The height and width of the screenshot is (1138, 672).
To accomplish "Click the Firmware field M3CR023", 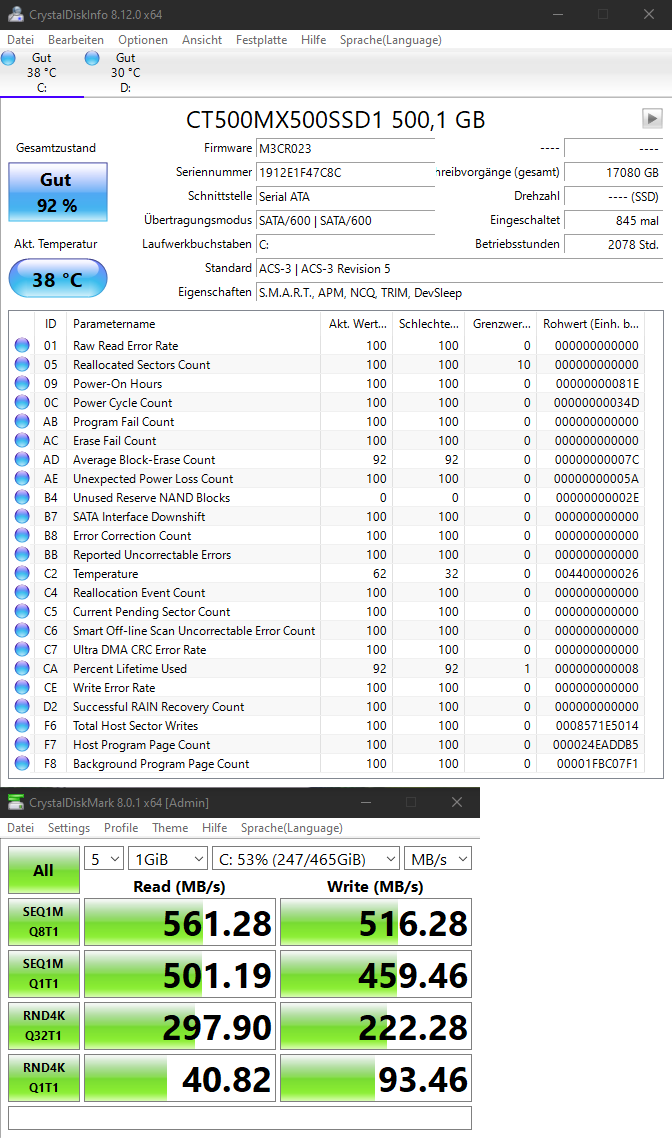I will pyautogui.click(x=345, y=148).
